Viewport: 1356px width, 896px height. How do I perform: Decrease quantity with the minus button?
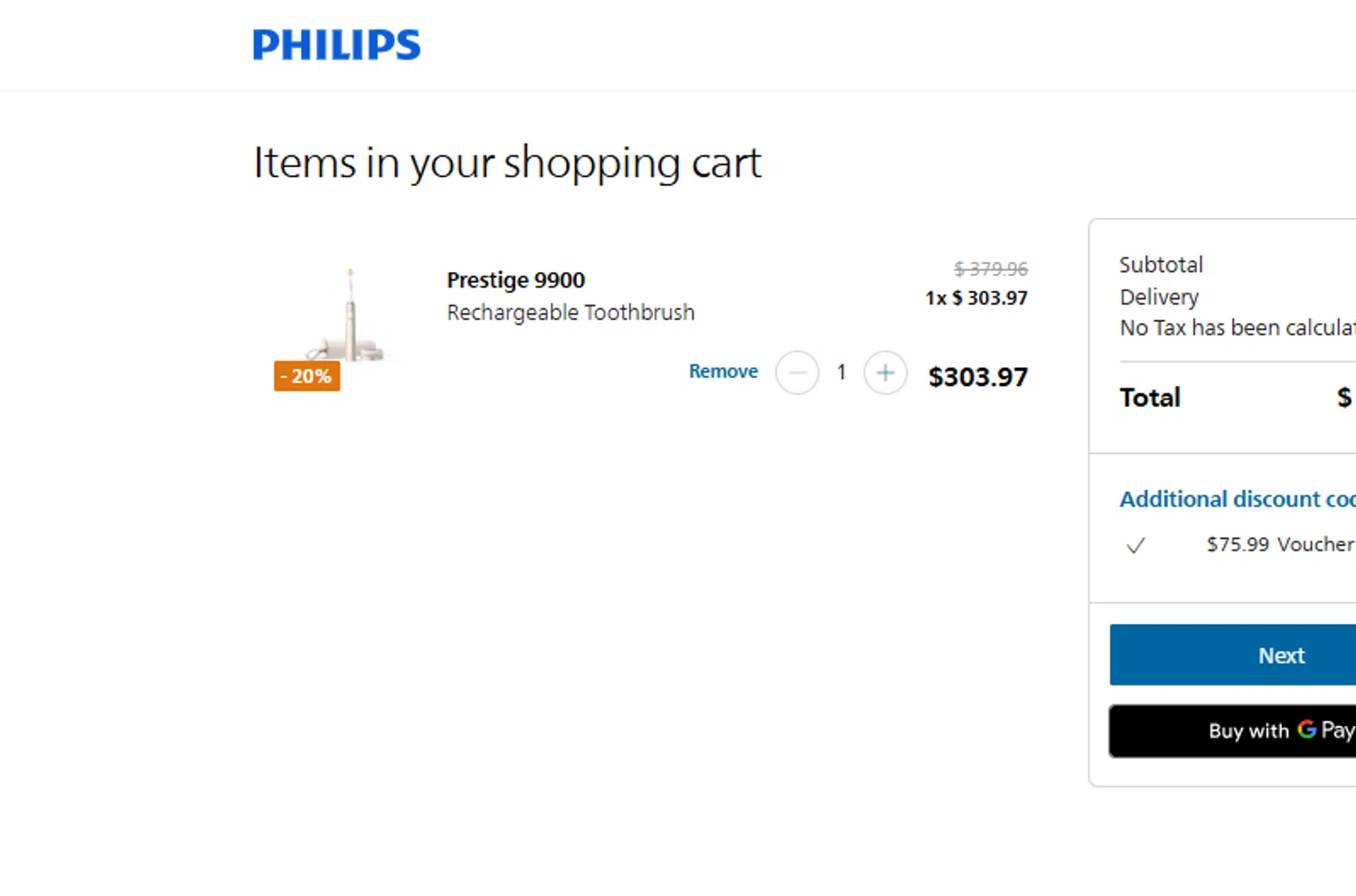coord(797,373)
